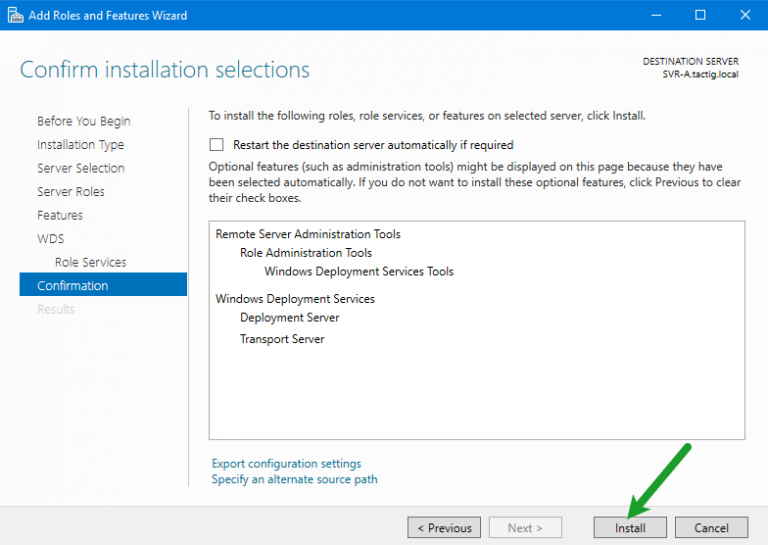Screen dimensions: 768x545
Task: Click Deployment Server in the list
Action: [x=289, y=317]
